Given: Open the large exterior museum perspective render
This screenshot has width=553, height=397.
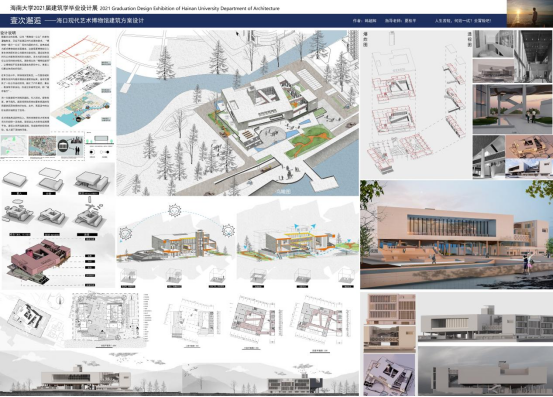Looking at the screenshot, I should [x=456, y=234].
